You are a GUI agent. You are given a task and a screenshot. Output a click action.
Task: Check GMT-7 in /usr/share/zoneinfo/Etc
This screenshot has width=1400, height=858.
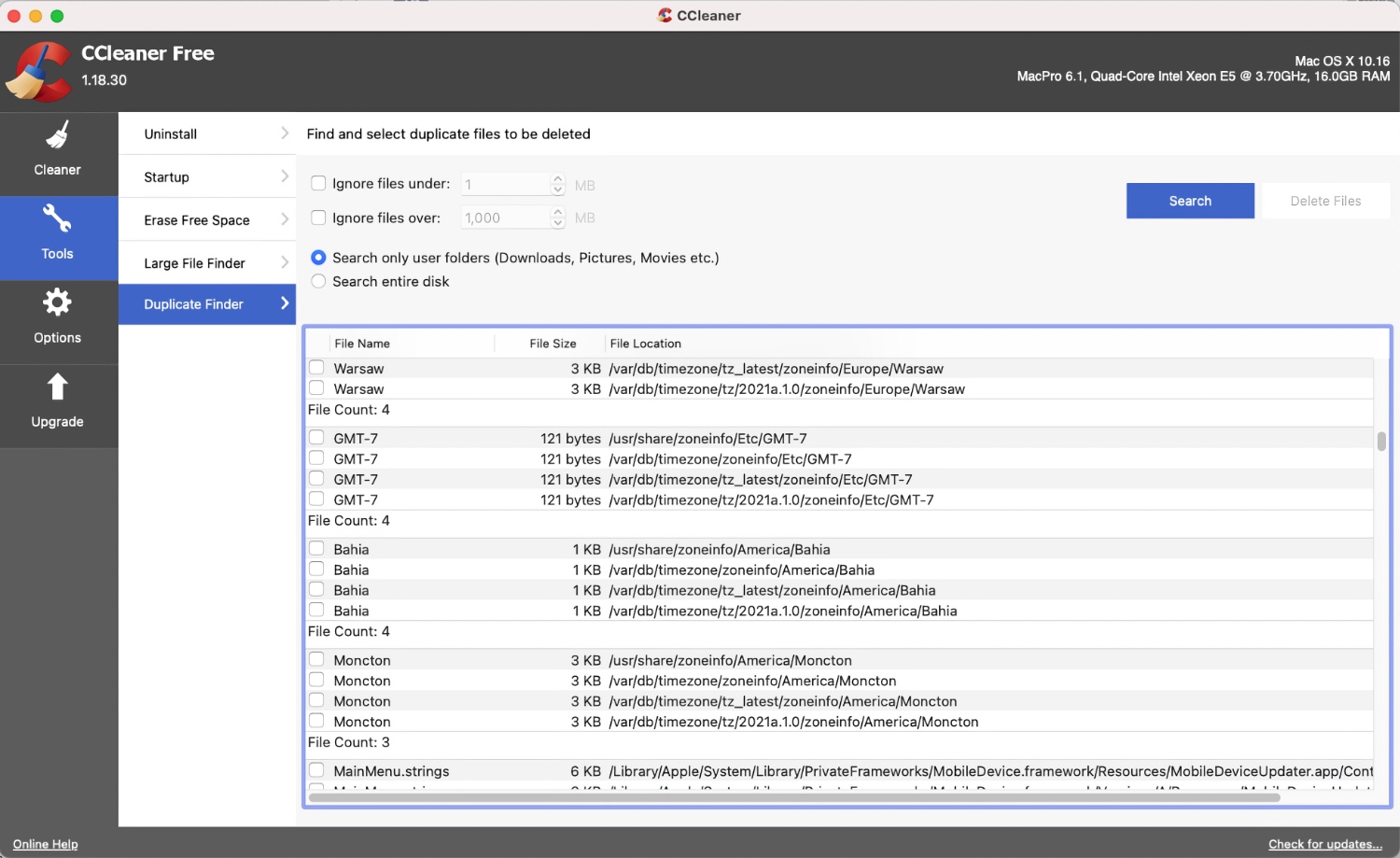point(316,438)
